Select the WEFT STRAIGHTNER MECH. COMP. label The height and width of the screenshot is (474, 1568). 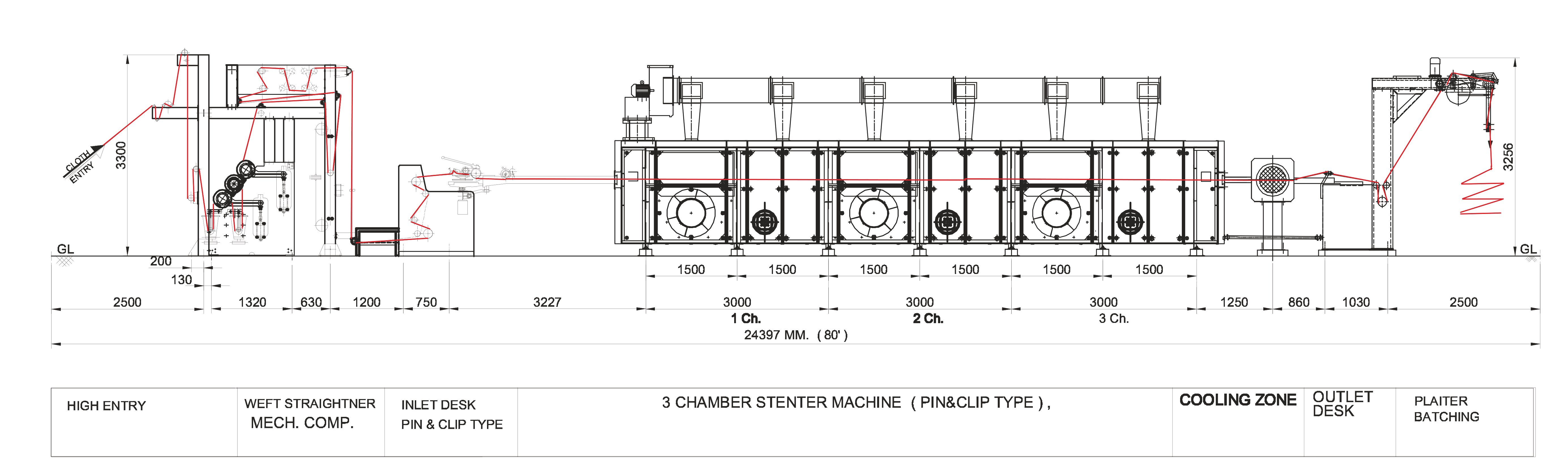coord(310,413)
